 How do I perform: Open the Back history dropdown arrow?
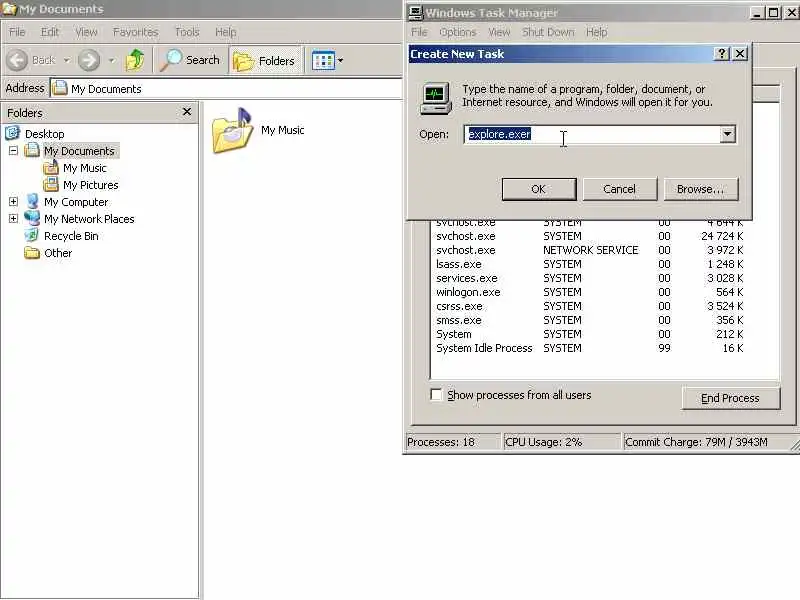pyautogui.click(x=67, y=60)
